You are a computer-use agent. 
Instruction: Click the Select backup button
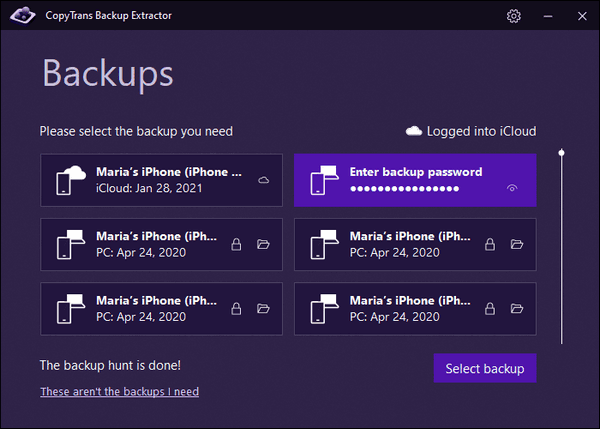485,368
